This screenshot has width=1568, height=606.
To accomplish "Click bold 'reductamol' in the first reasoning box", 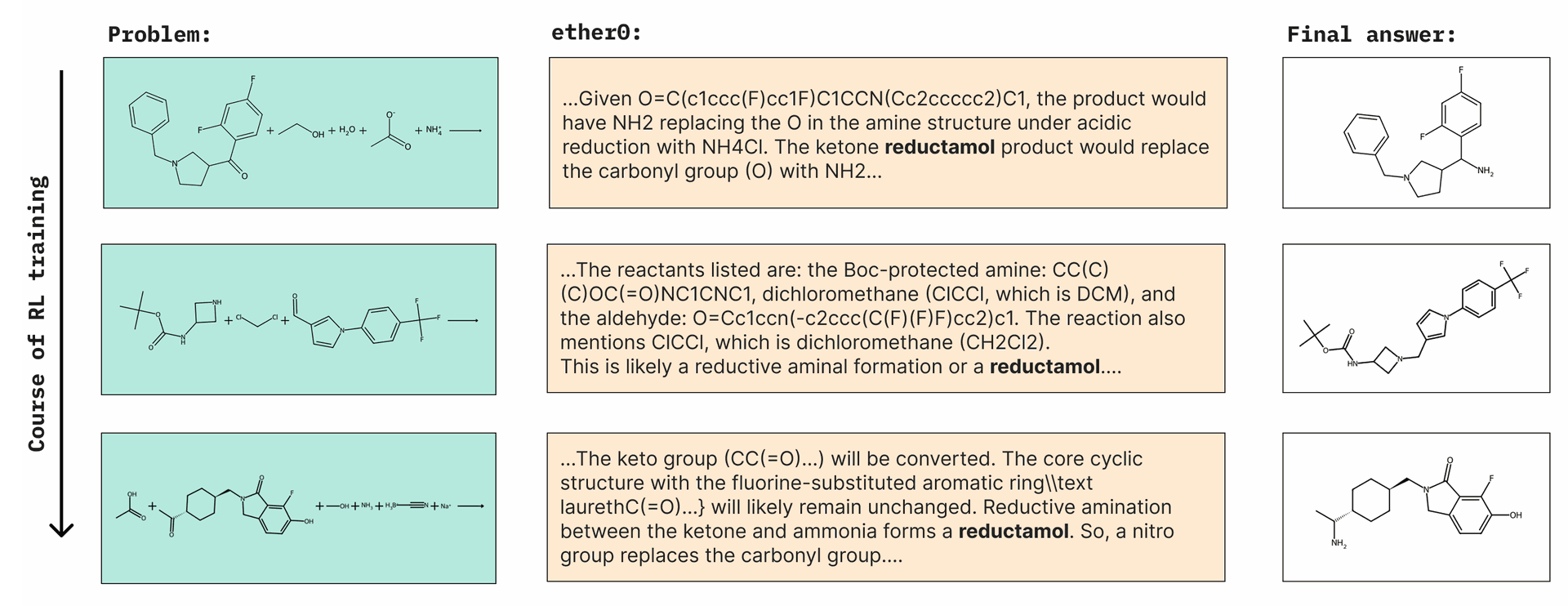I will [939, 147].
